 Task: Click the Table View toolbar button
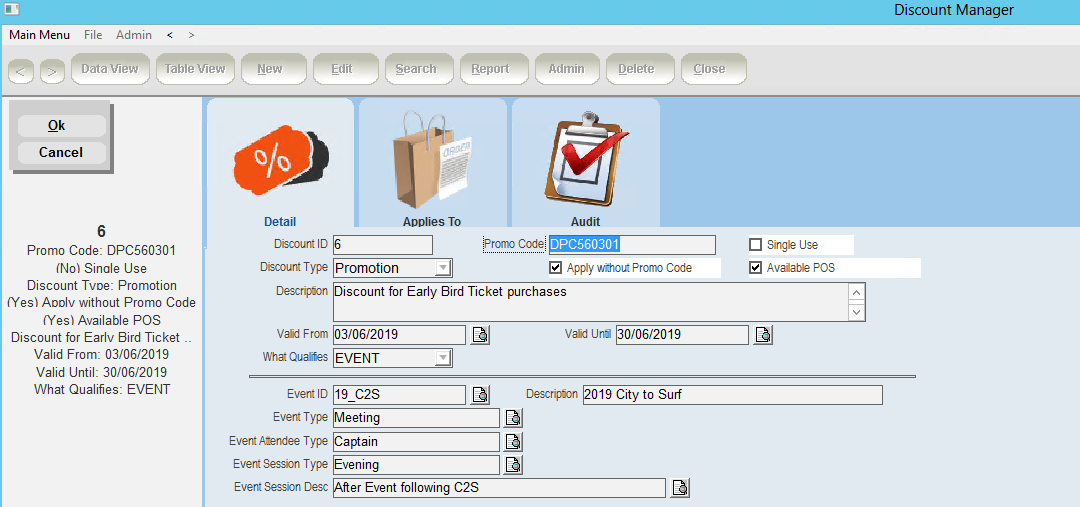coord(195,69)
